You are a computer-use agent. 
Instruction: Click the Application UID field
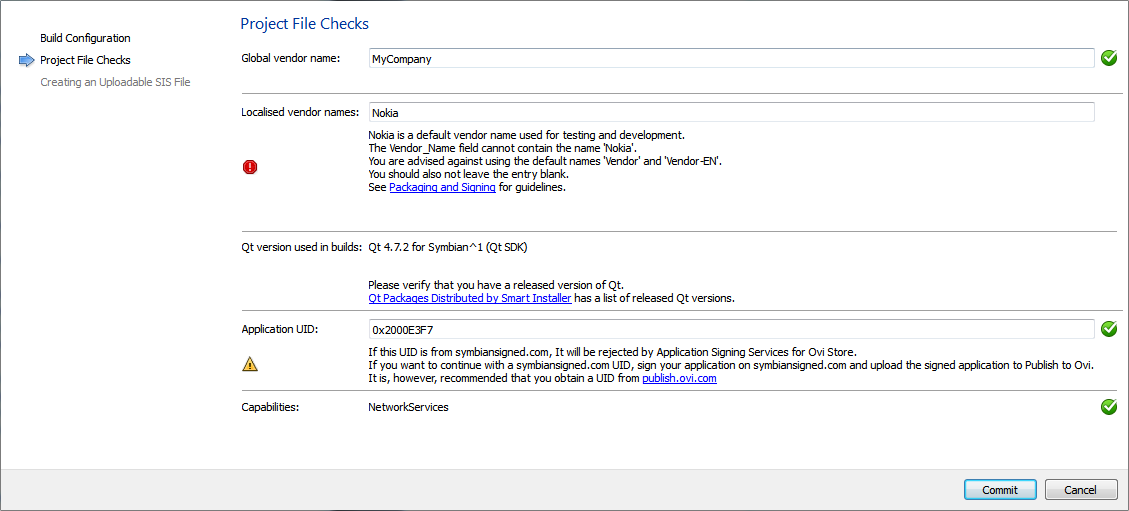tap(732, 330)
